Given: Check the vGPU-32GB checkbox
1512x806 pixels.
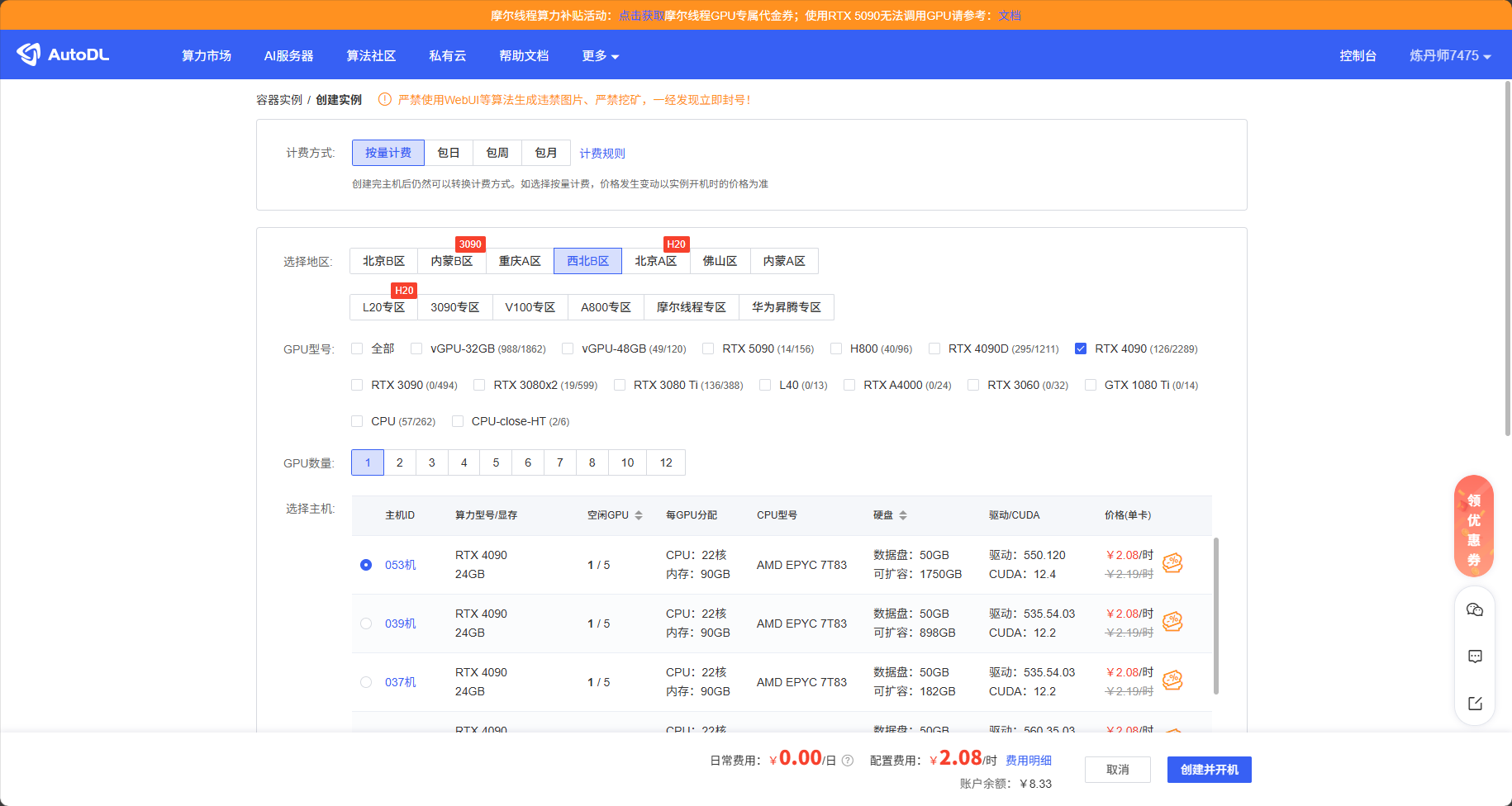Looking at the screenshot, I should tap(416, 348).
